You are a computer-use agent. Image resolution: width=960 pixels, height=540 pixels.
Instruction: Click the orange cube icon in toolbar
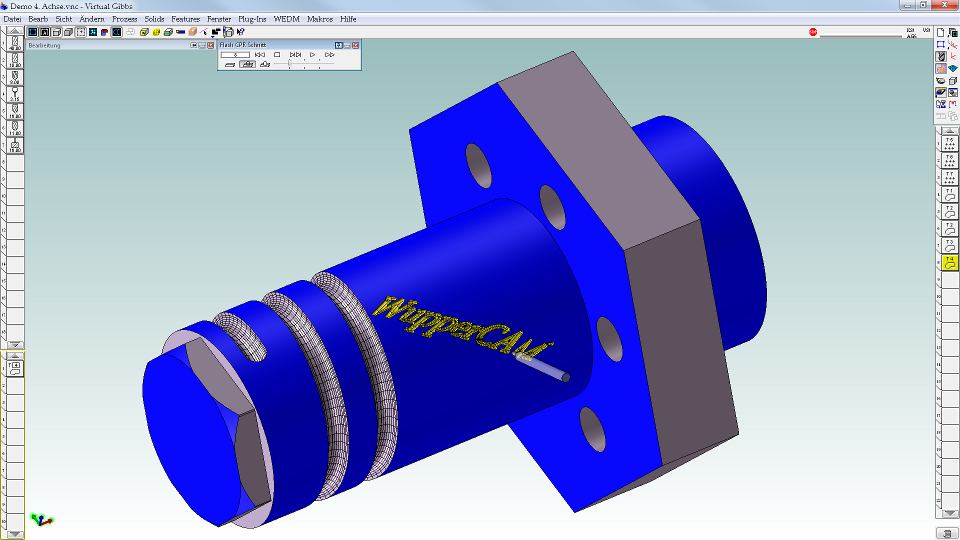tap(192, 32)
